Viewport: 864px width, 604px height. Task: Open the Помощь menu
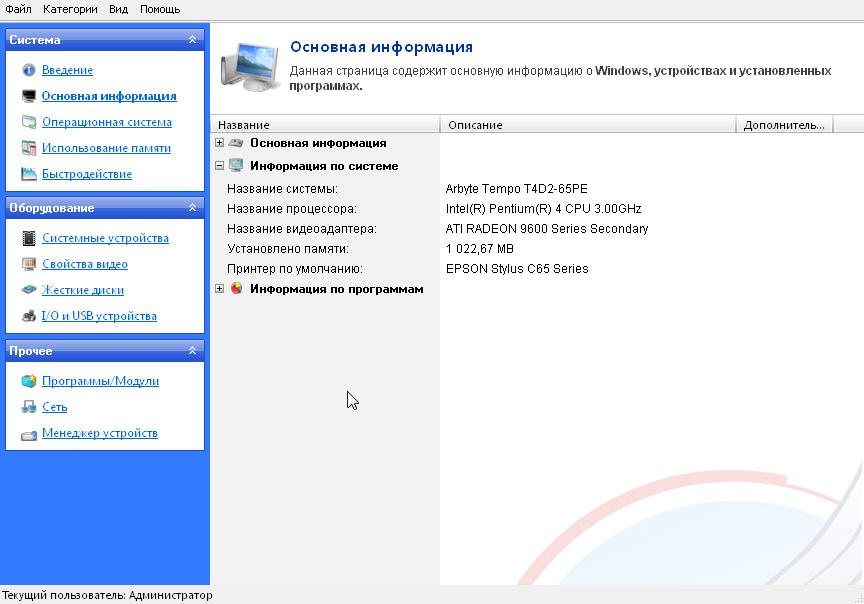[x=160, y=9]
